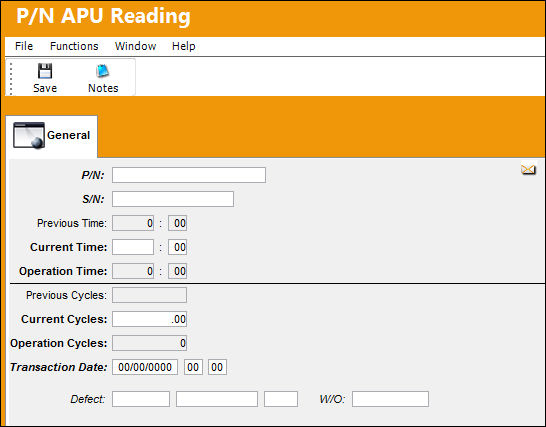546x427 pixels.
Task: Click the Previous Time hours field
Action: tap(133, 223)
